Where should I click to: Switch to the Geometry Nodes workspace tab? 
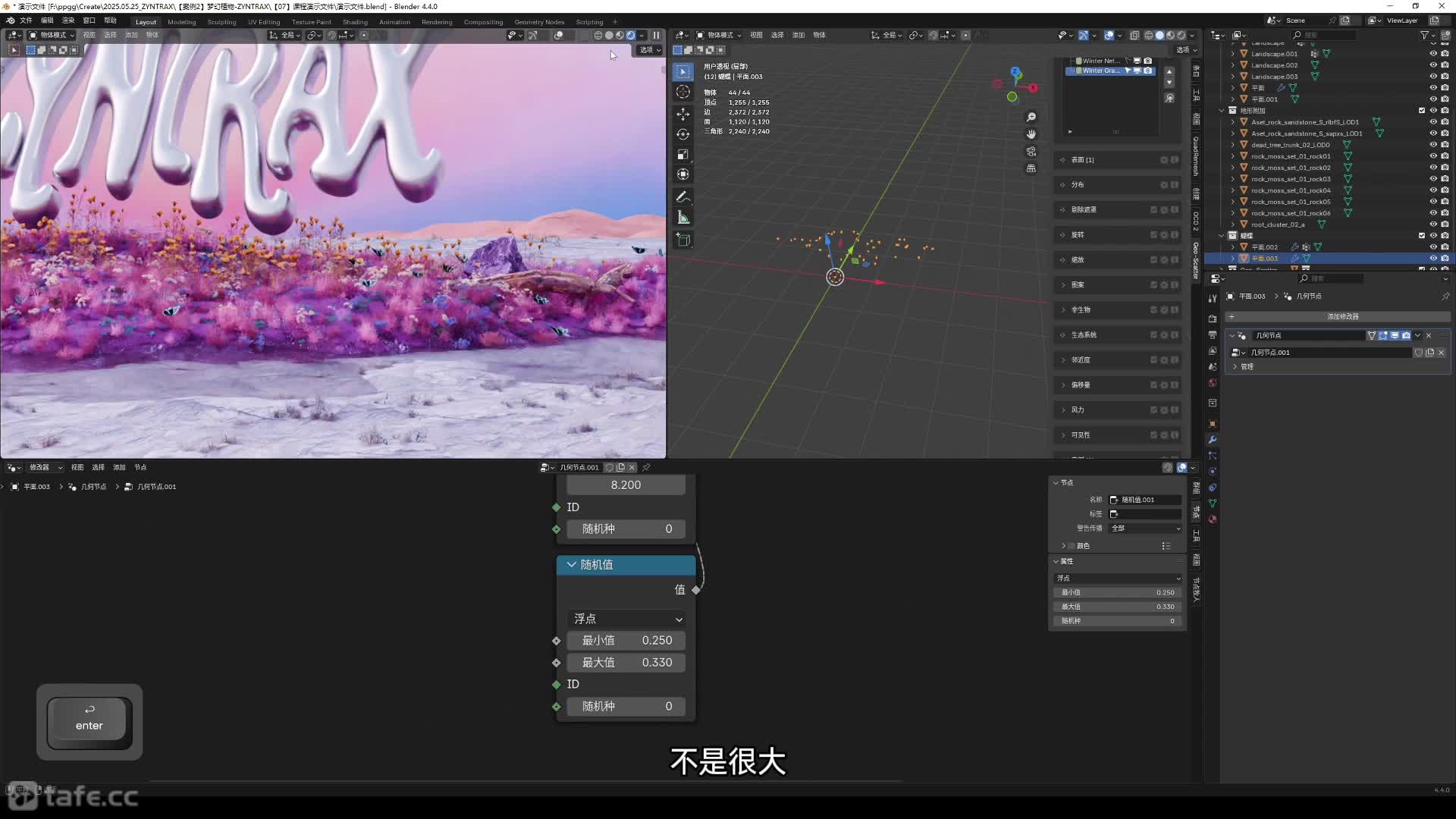point(539,22)
